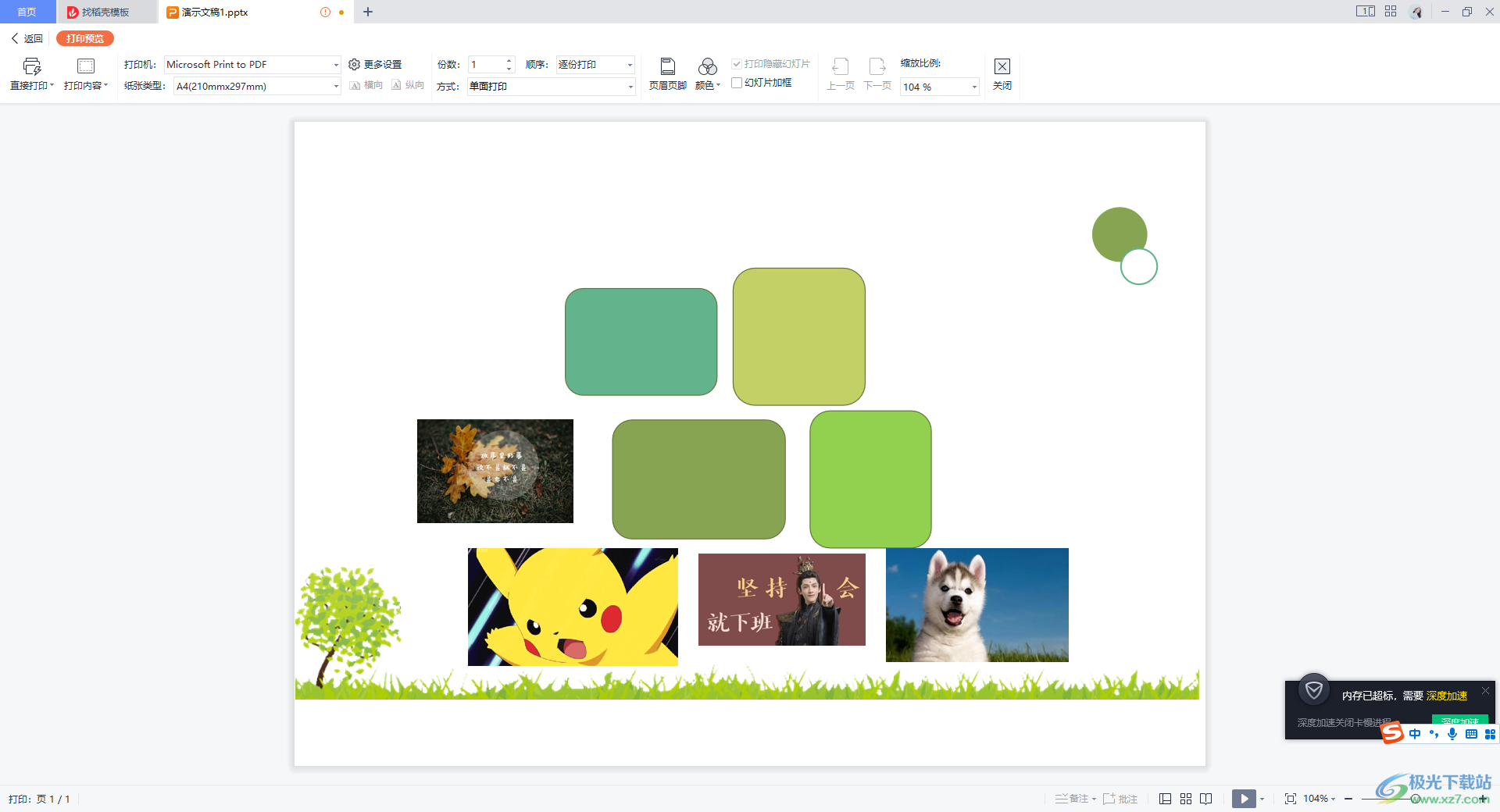Viewport: 1500px width, 812px height.
Task: Open the Notes (备注) status bar button
Action: [1075, 799]
